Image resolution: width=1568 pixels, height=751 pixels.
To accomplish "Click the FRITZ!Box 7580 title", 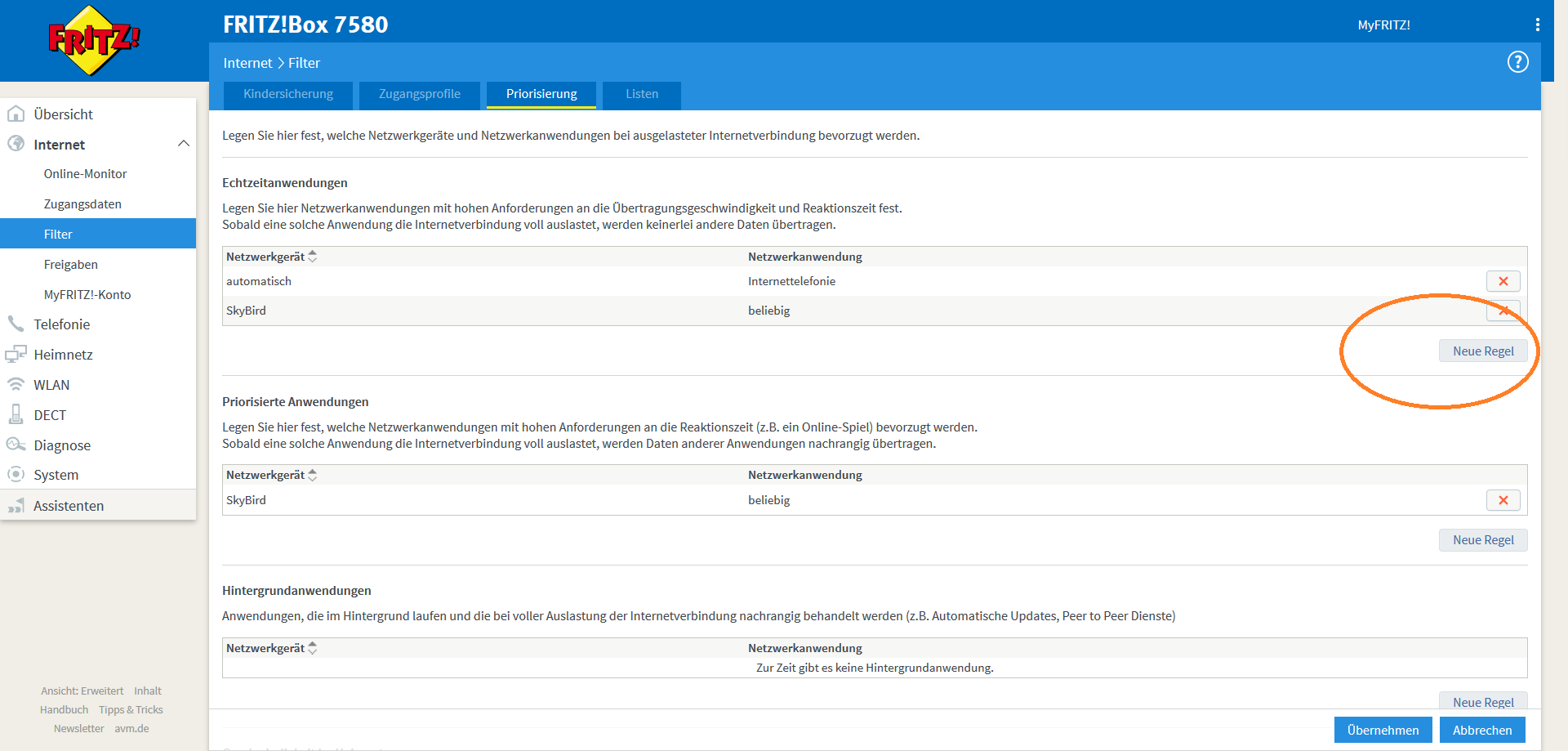I will [x=305, y=25].
